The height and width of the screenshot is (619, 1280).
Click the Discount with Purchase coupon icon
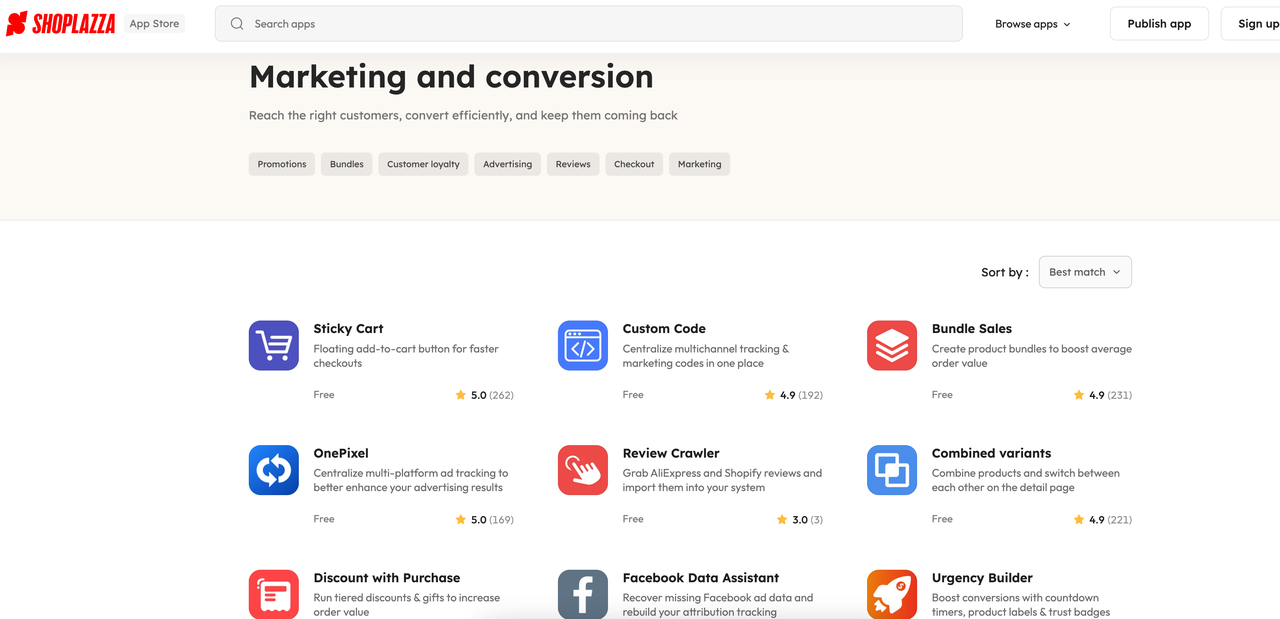pos(273,594)
